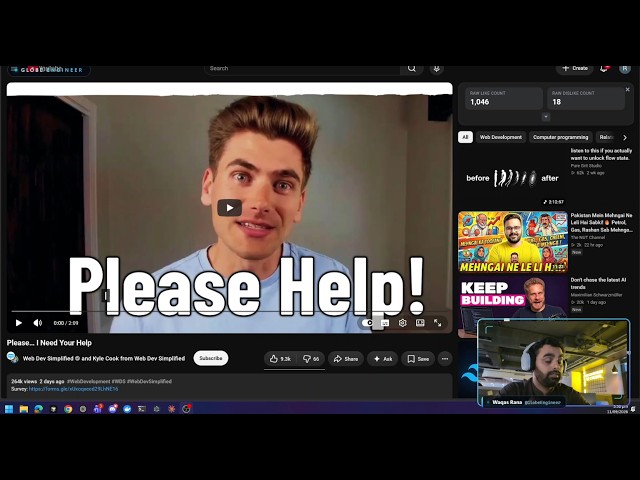This screenshot has width=640, height=480.
Task: Show more filter chips with the right arrow
Action: pyautogui.click(x=625, y=138)
